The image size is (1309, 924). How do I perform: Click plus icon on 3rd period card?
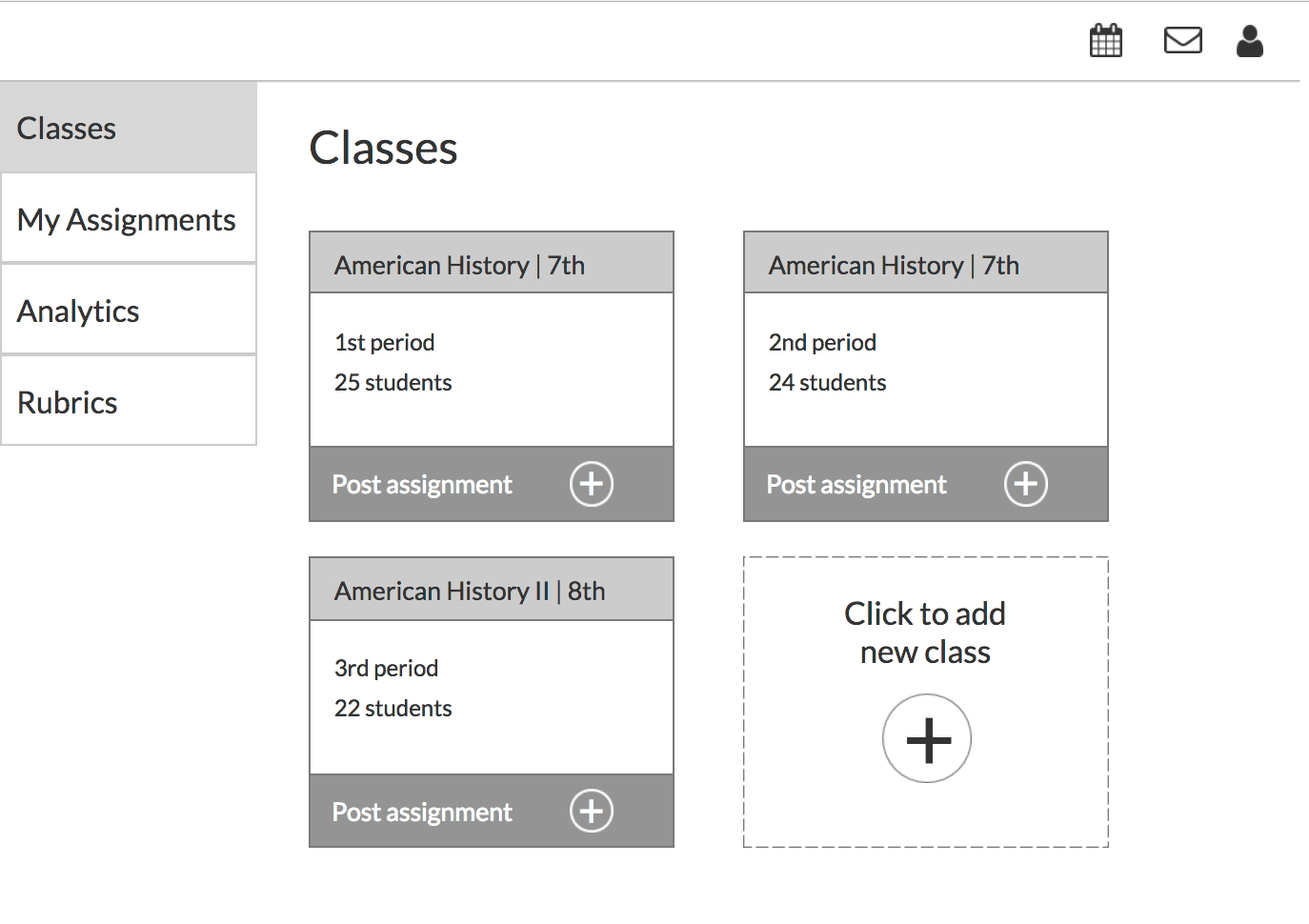click(591, 811)
